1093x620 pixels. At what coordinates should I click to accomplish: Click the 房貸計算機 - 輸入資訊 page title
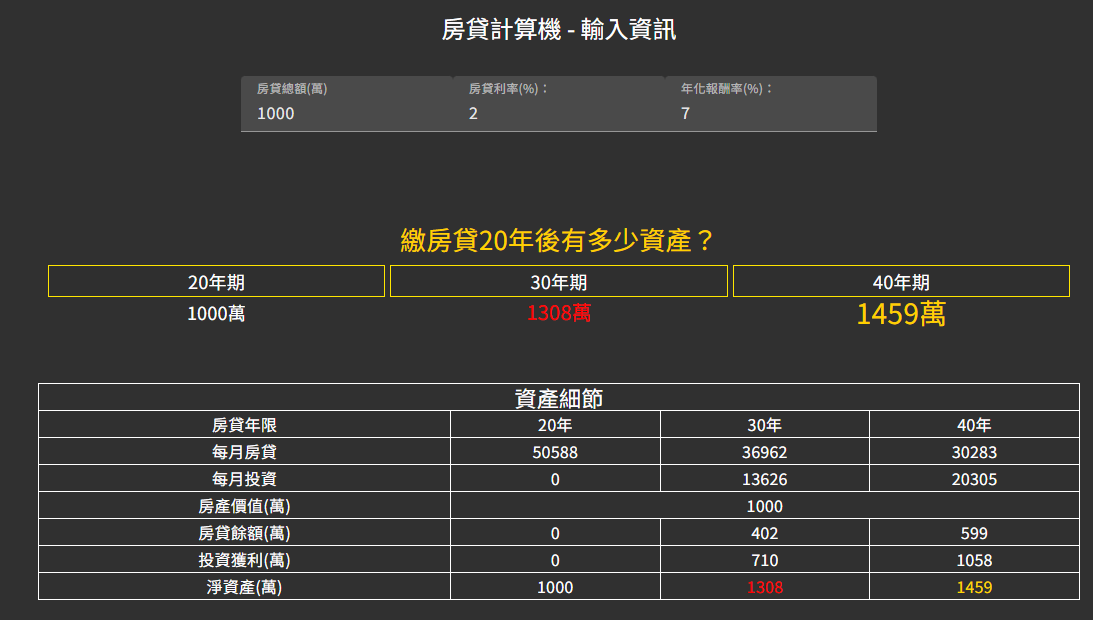(558, 29)
